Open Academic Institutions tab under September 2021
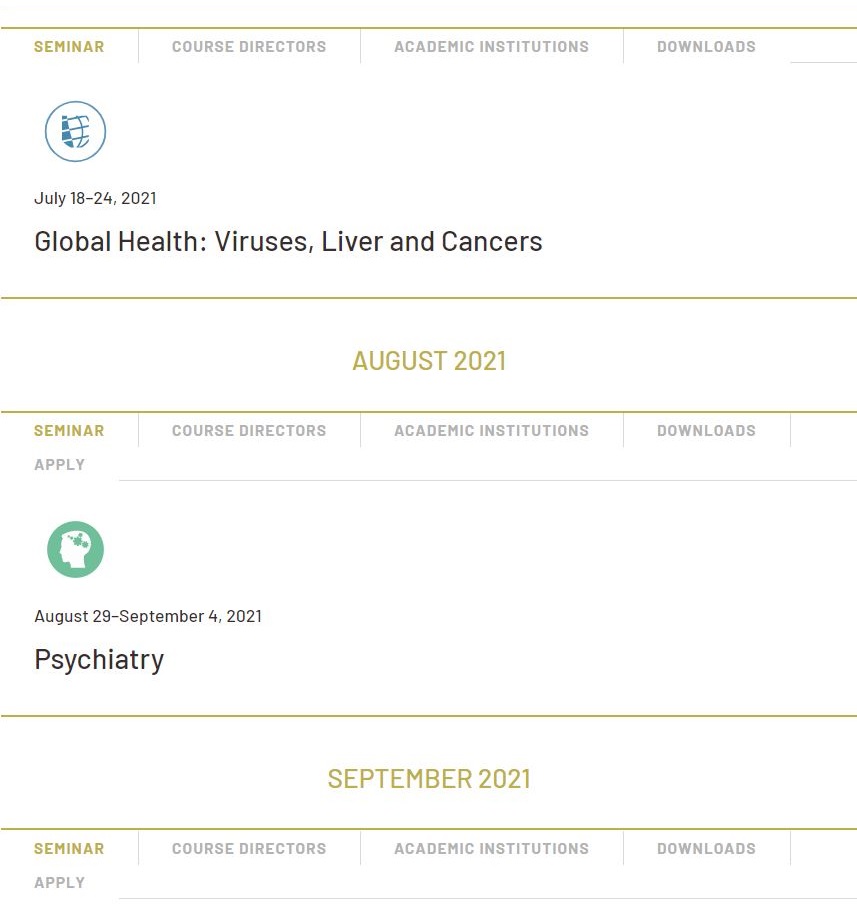Screen dimensions: 857x904 491,849
